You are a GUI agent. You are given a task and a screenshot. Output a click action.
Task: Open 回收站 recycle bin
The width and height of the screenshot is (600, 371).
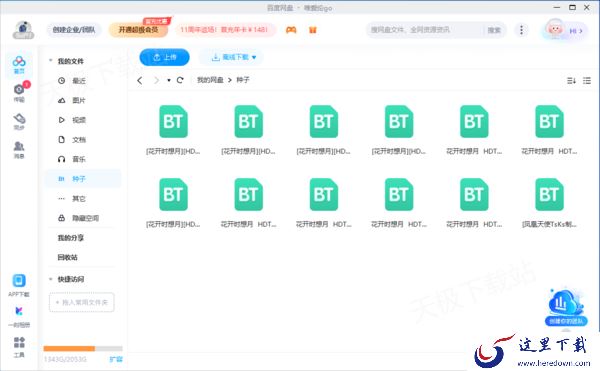click(x=68, y=257)
